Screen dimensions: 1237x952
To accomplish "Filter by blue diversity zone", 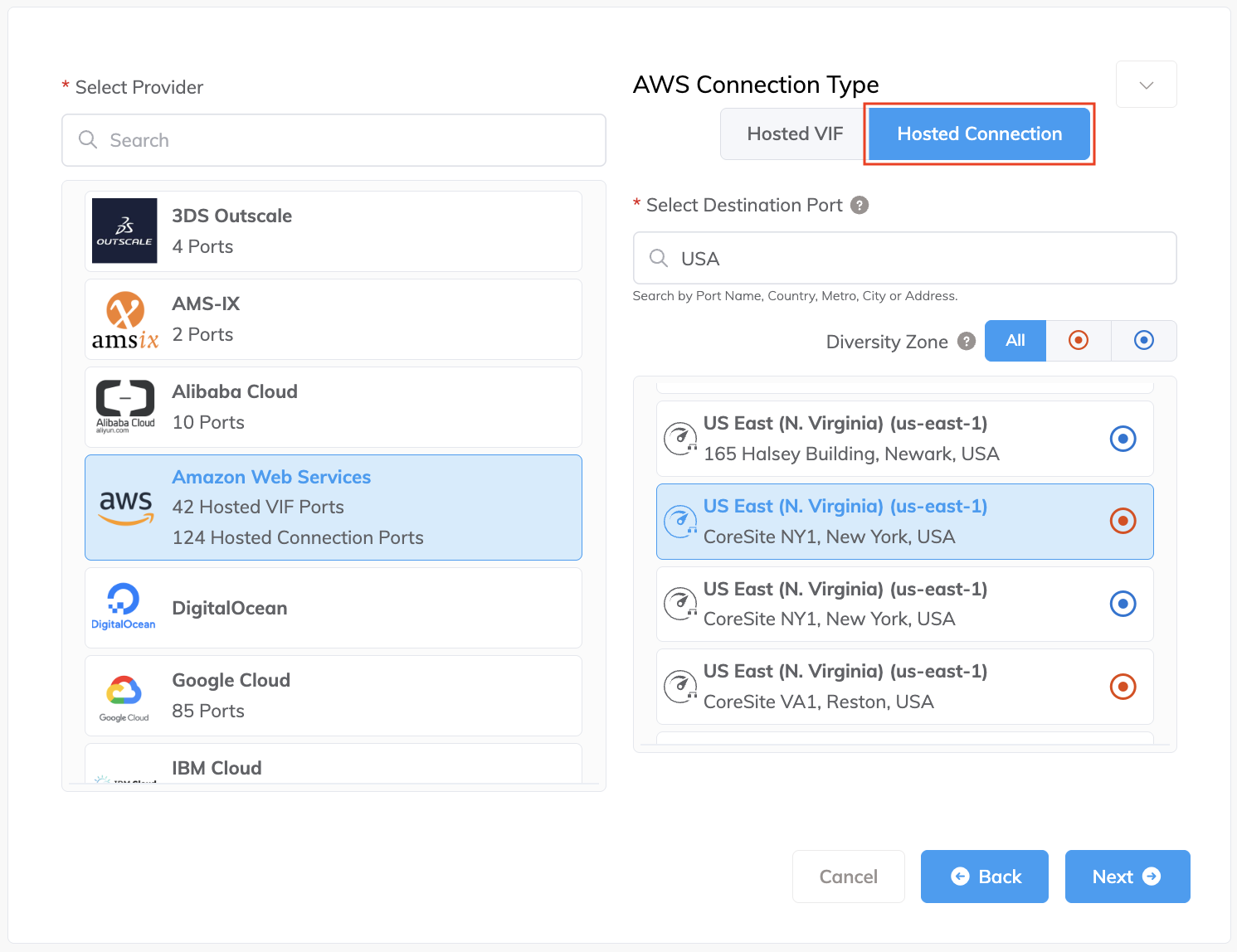I will [x=1143, y=340].
